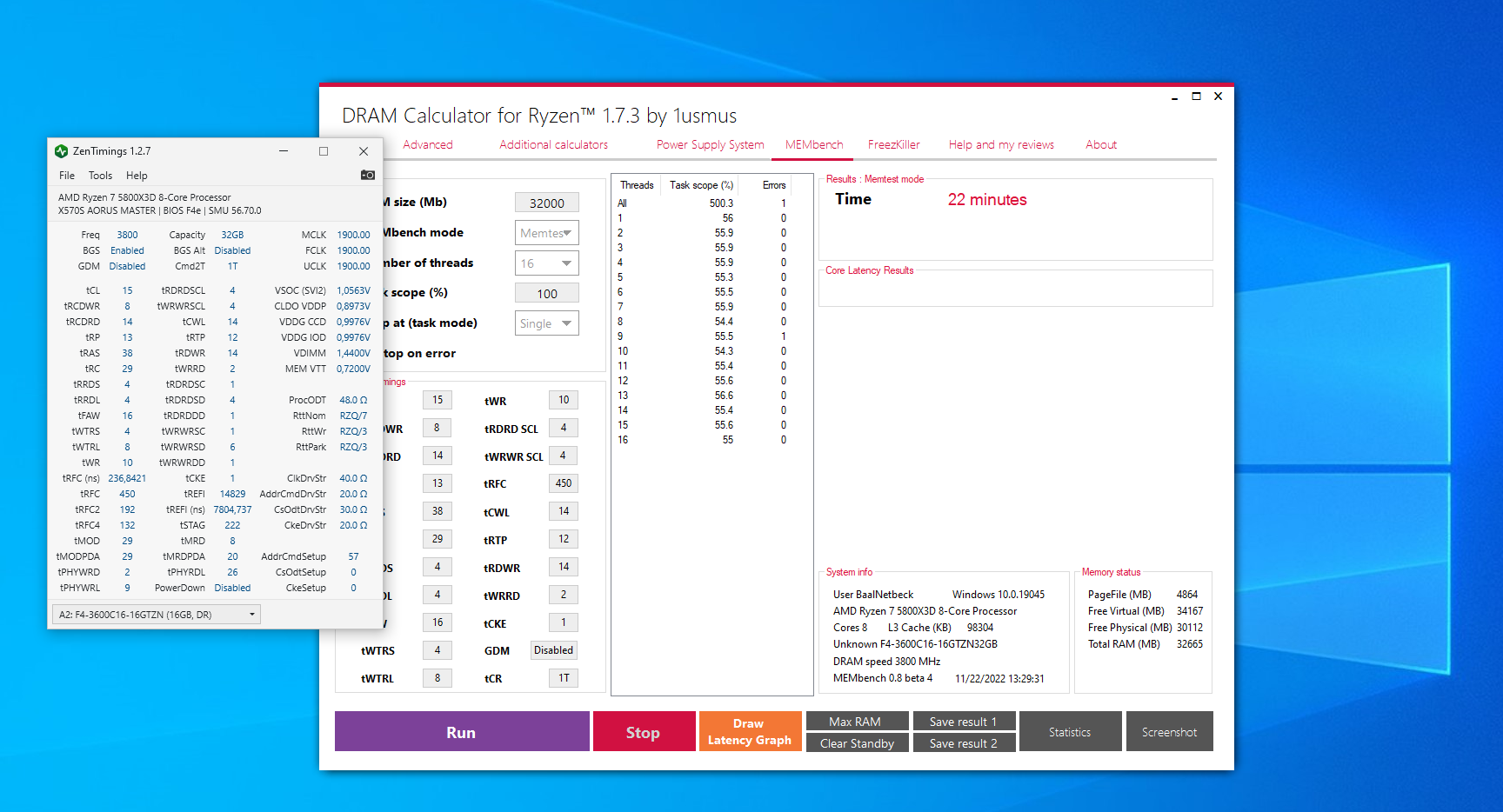The height and width of the screenshot is (812, 1503).
Task: Click the tRFC field showing 450
Action: [x=564, y=483]
